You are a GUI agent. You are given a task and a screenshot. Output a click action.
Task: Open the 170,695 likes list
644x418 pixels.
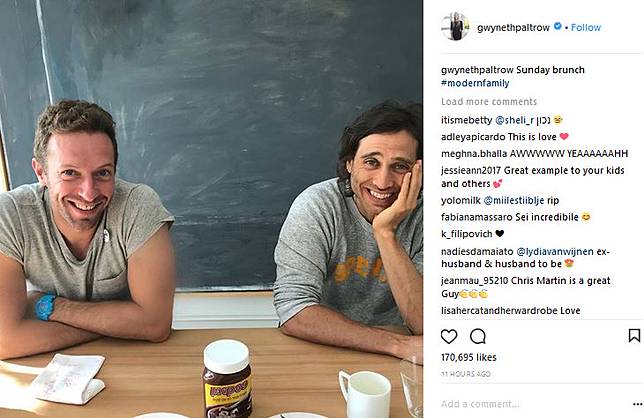(469, 357)
